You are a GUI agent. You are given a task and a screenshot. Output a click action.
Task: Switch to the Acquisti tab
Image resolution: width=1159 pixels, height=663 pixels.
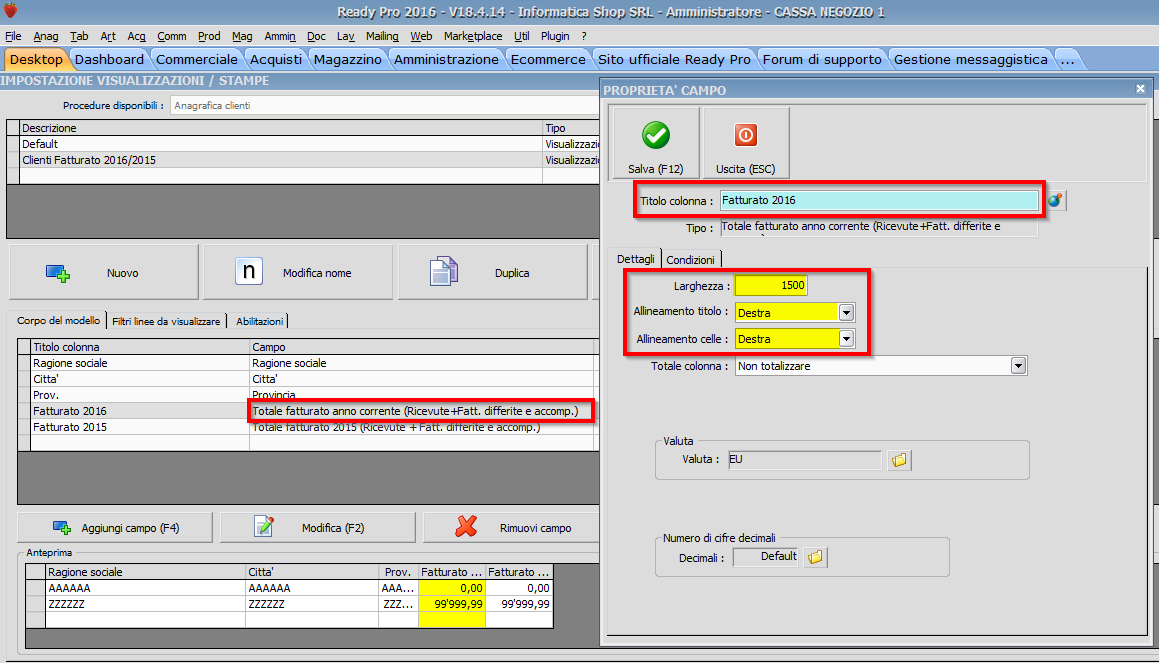tap(276, 59)
